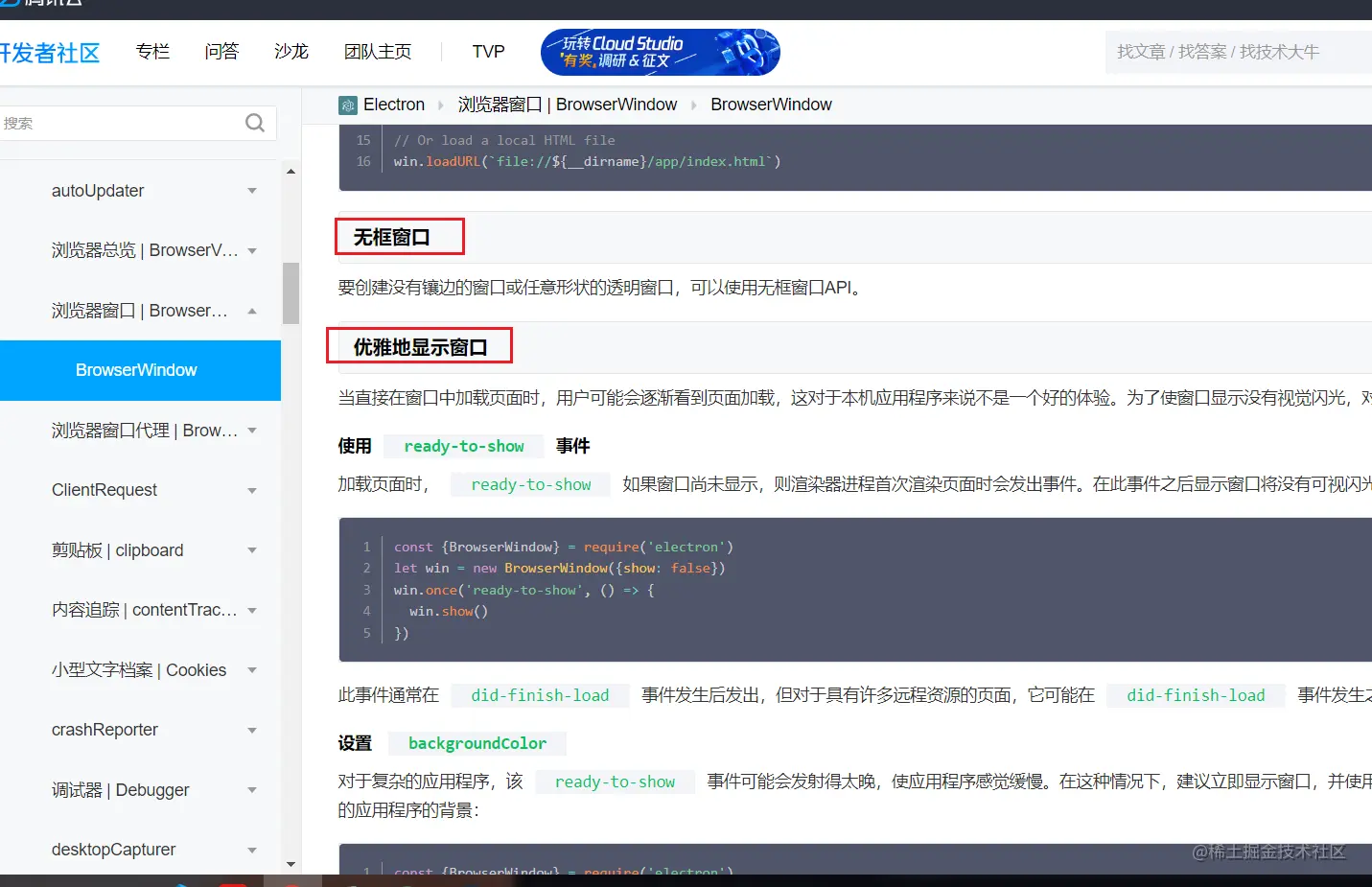1372x887 pixels.
Task: Open the 玩转Cloud Studio promo banner
Action: pos(661,52)
